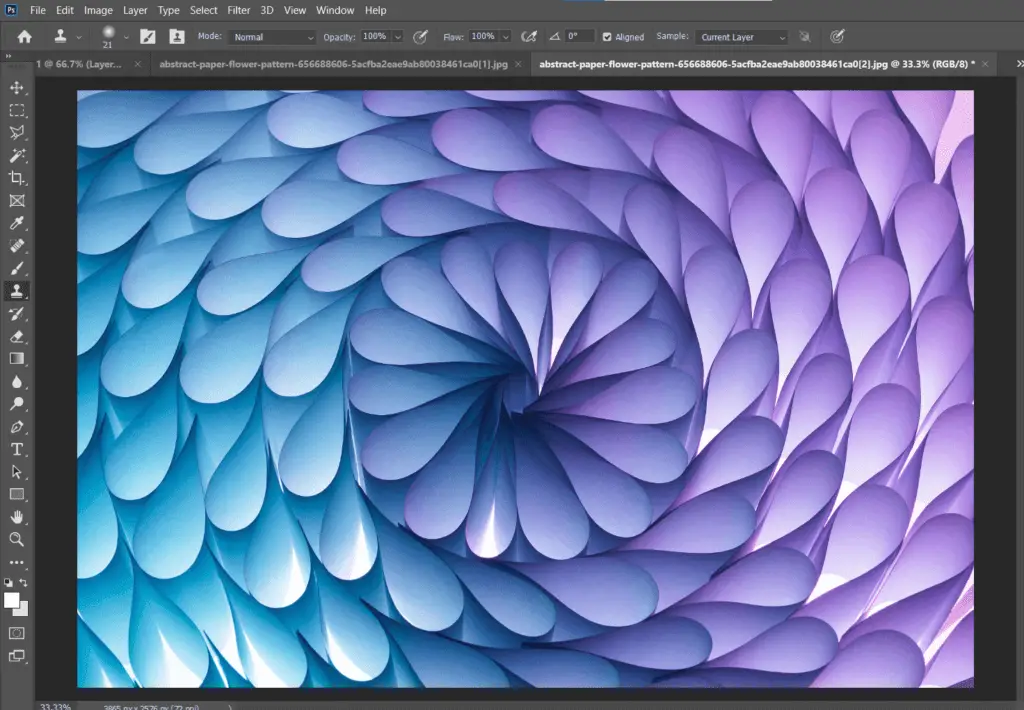Screen dimensions: 1024x710
Task: Click the Flow value field
Action: click(x=483, y=37)
